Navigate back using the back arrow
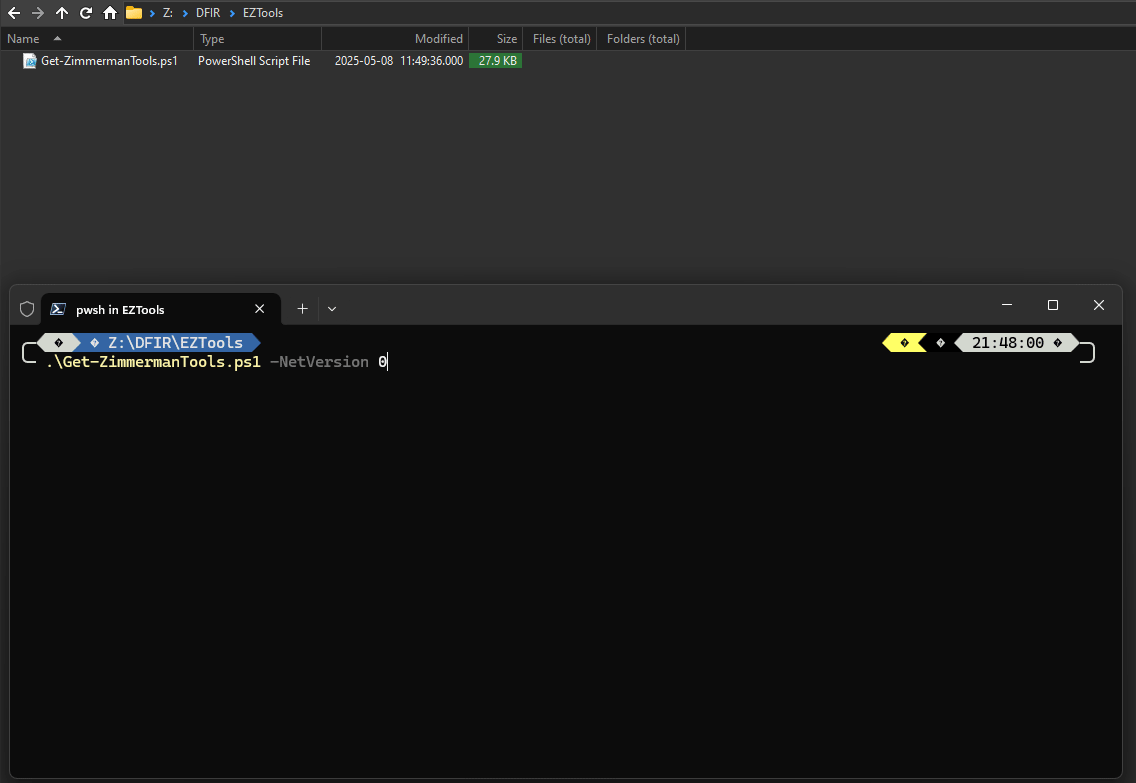 (x=13, y=13)
